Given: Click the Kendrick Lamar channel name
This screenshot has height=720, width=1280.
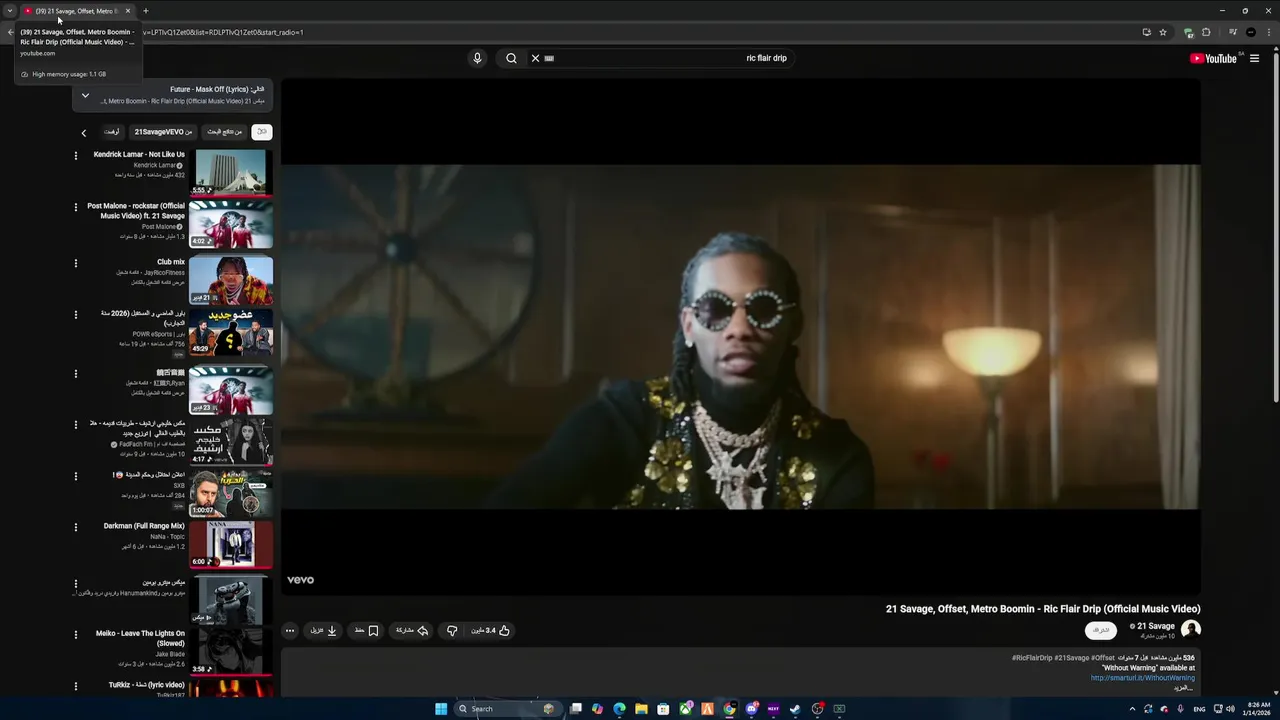Looking at the screenshot, I should click(155, 165).
